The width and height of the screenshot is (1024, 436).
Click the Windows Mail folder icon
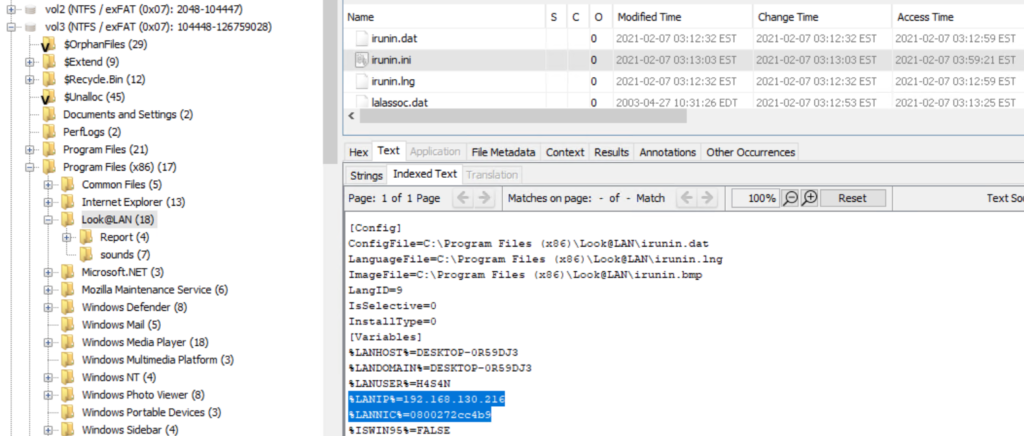pyautogui.click(x=68, y=324)
